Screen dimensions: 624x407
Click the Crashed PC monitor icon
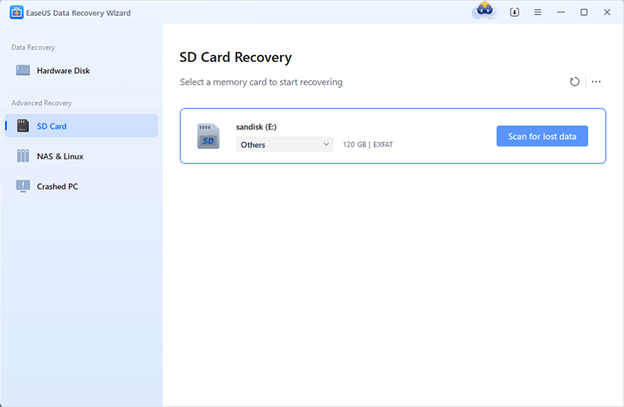point(23,186)
